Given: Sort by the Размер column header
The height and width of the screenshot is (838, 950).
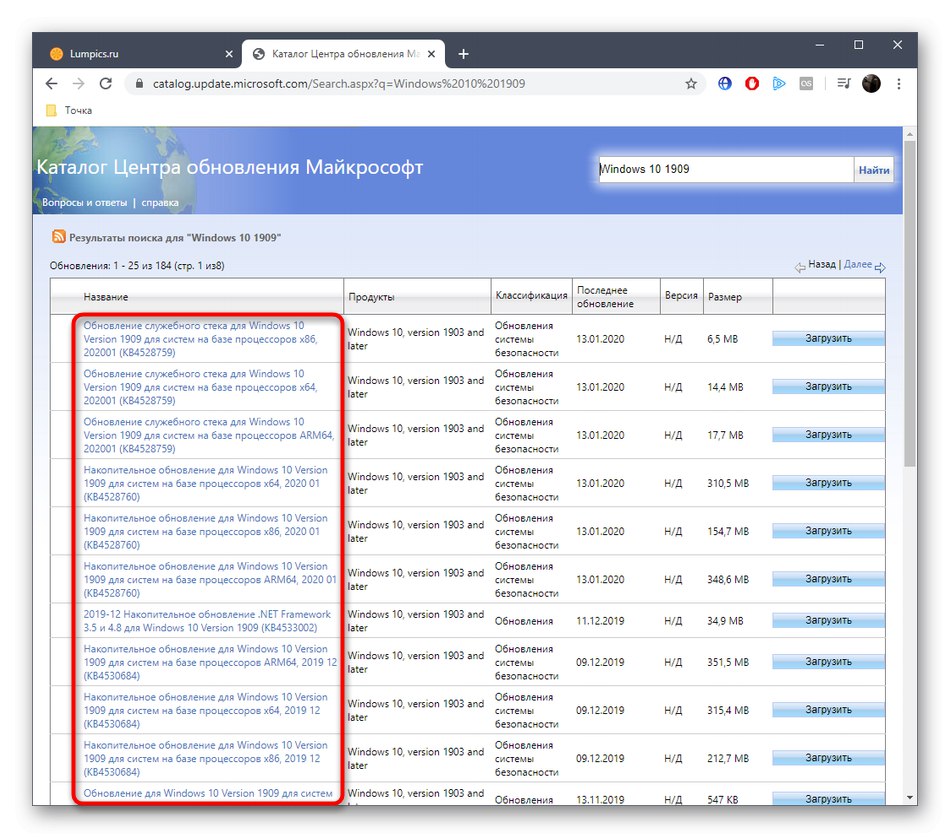Looking at the screenshot, I should (725, 297).
